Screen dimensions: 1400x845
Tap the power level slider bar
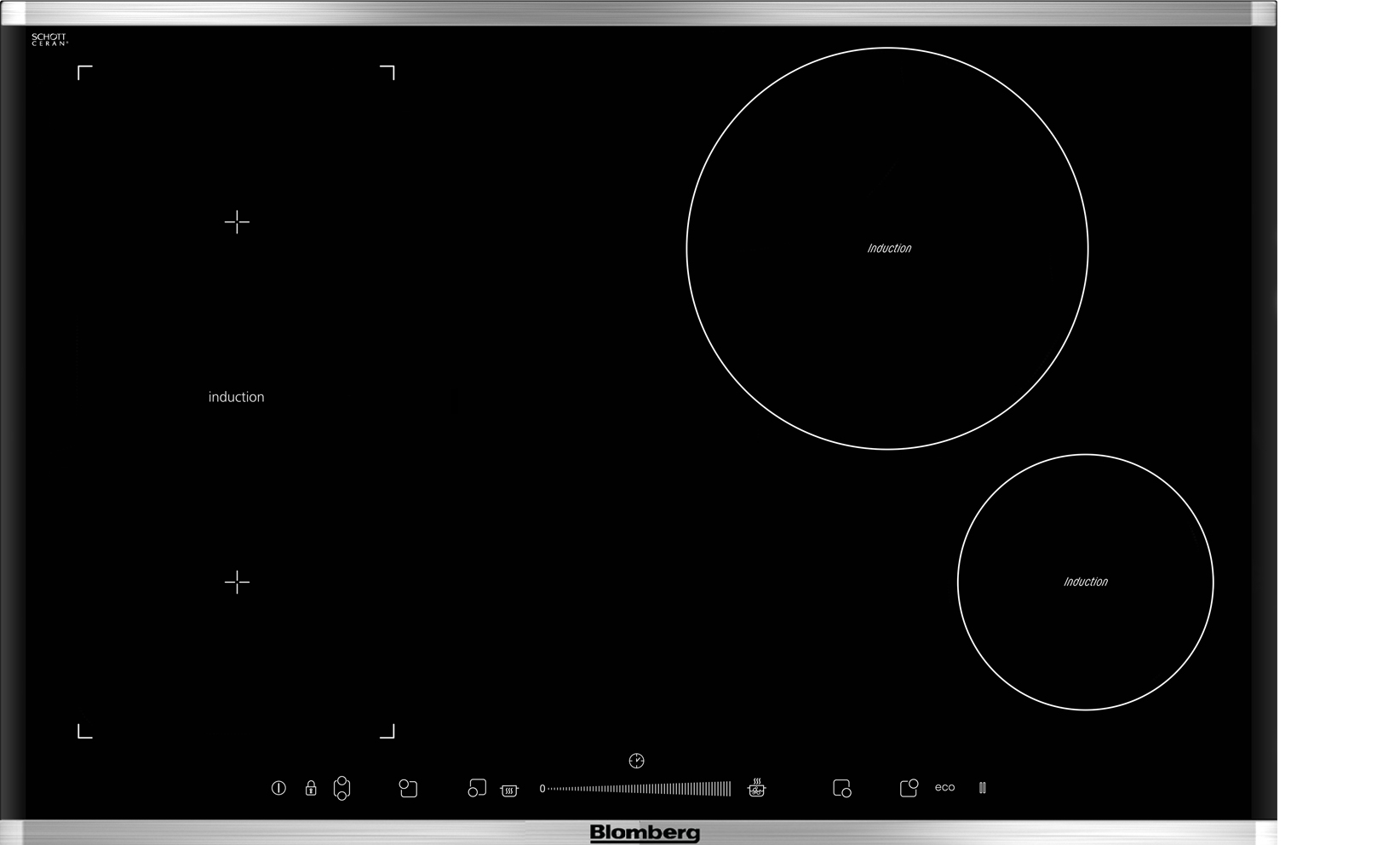(639, 789)
